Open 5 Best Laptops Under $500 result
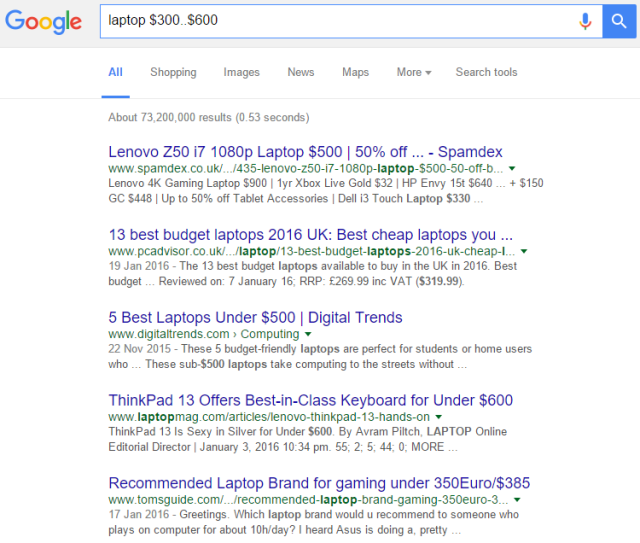 click(255, 317)
